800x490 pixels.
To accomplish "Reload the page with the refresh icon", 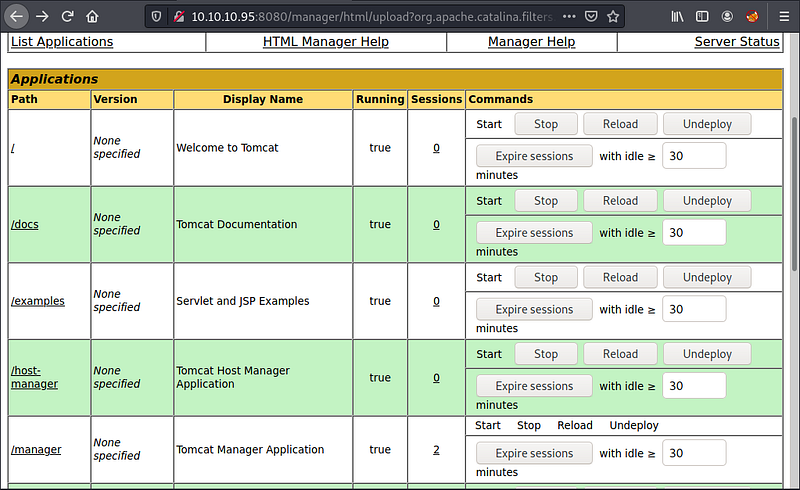I will tap(67, 17).
